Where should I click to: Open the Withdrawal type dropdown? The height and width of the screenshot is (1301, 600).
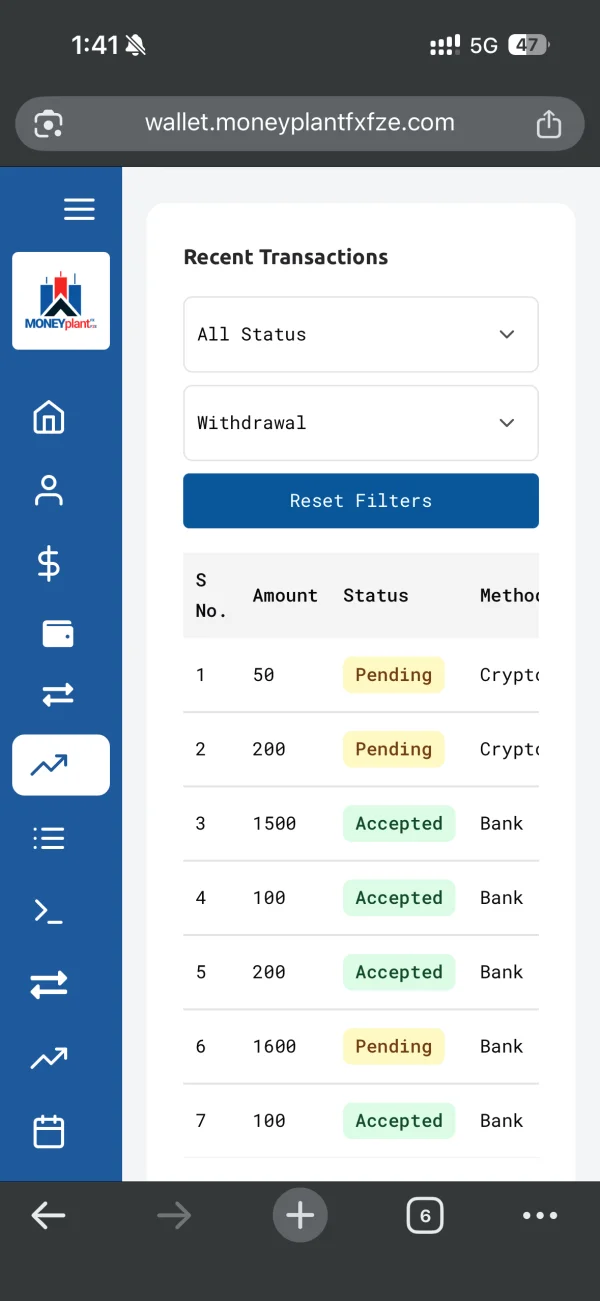tap(361, 423)
